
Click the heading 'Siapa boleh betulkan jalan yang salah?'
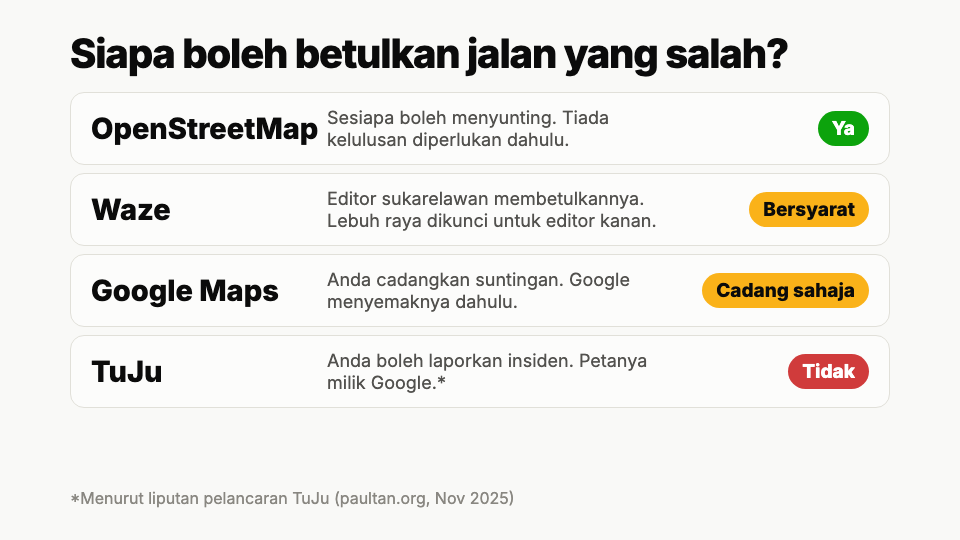[429, 54]
